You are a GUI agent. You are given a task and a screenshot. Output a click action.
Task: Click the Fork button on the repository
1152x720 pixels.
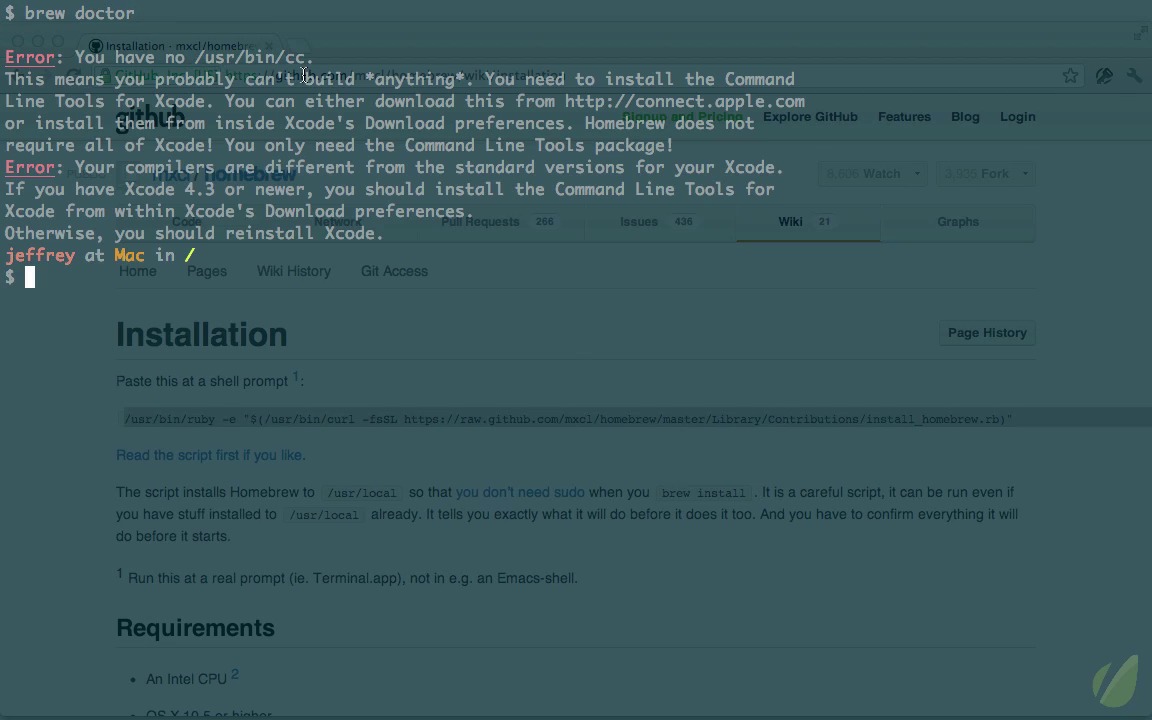tap(976, 174)
